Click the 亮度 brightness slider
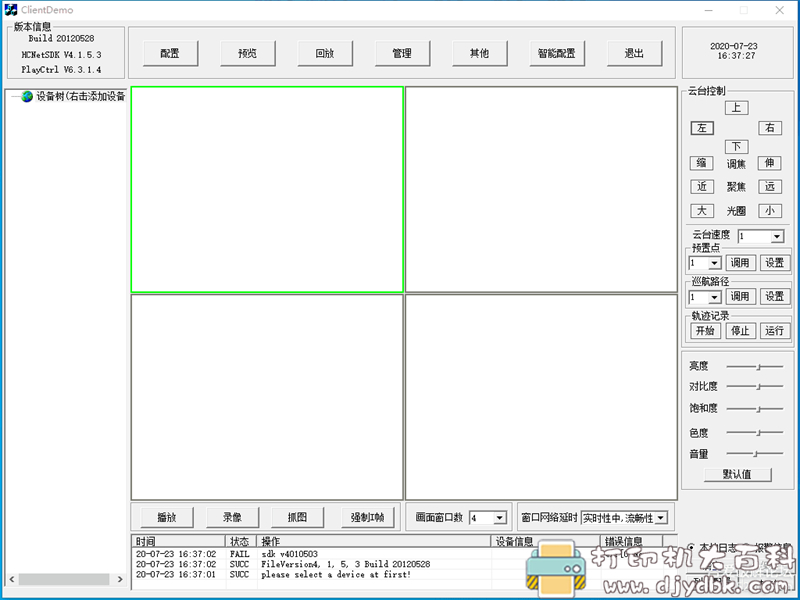Viewport: 800px width, 600px height. pyautogui.click(x=755, y=367)
